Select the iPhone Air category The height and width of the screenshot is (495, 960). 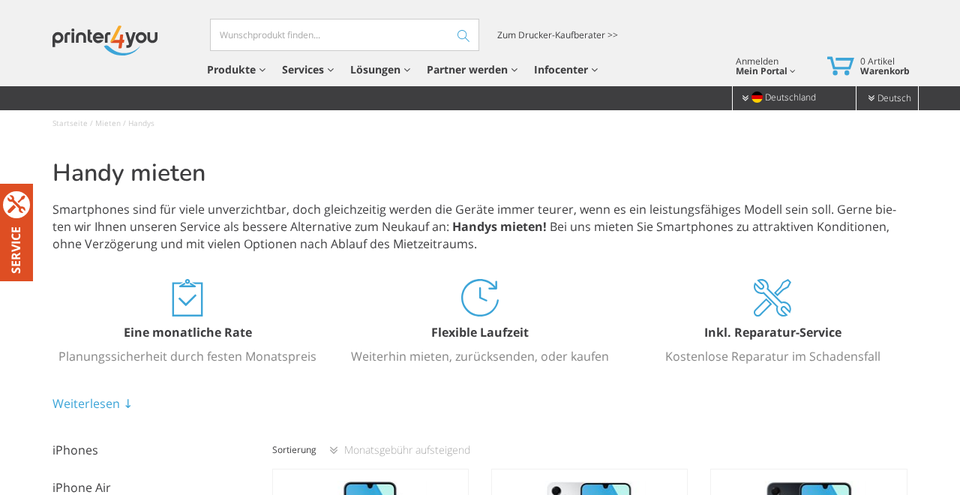click(81, 488)
